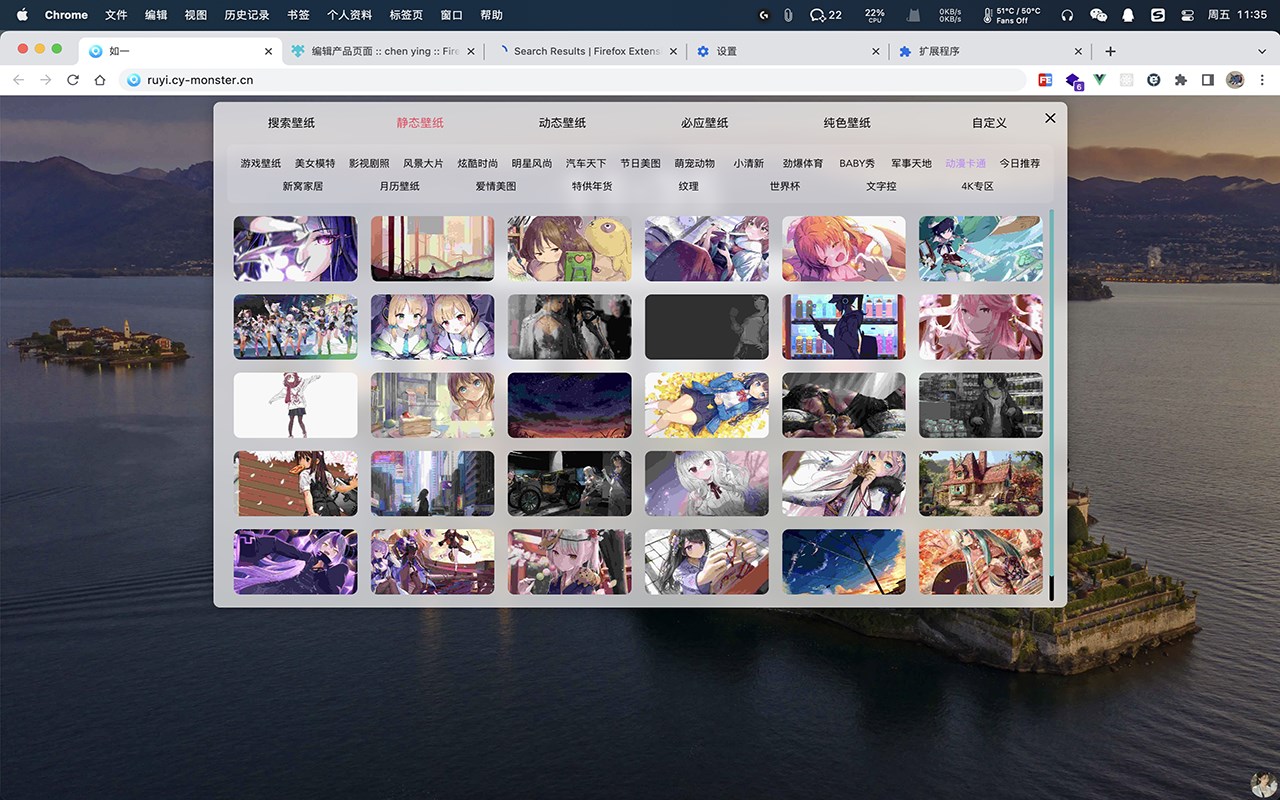Open macOS Control Center icon
The height and width of the screenshot is (800, 1280).
click(1188, 15)
